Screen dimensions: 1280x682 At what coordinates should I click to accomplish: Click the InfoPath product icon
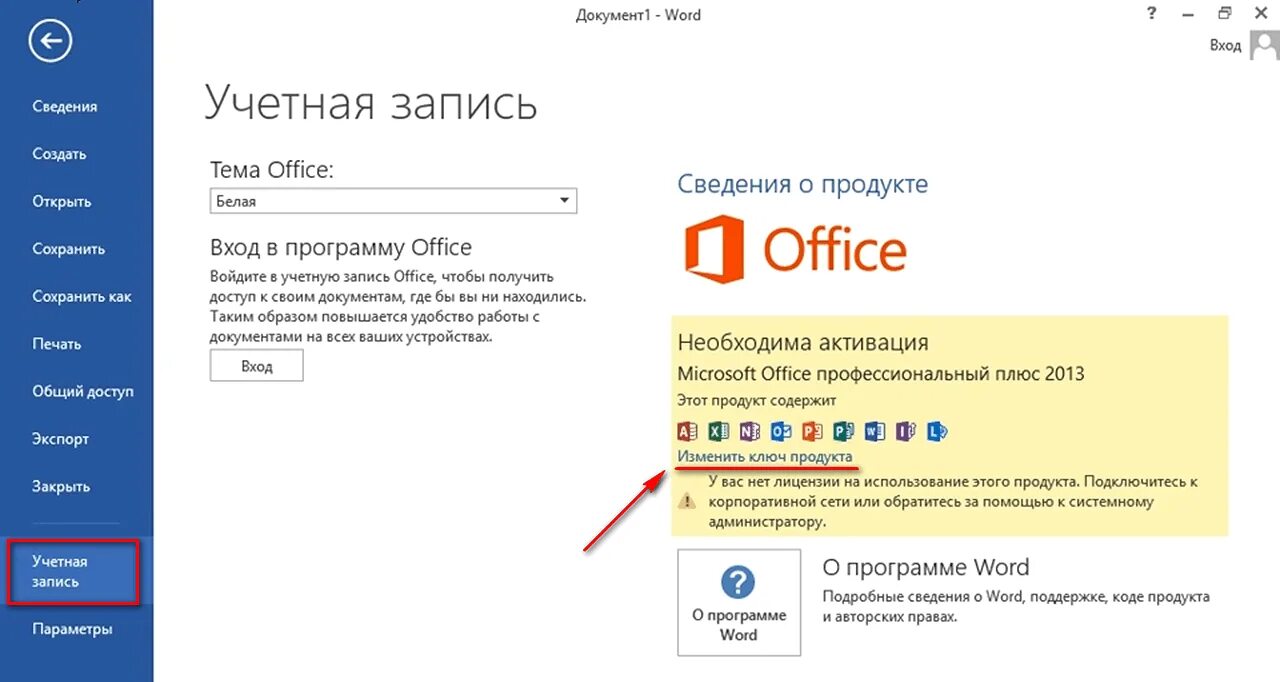[x=906, y=431]
